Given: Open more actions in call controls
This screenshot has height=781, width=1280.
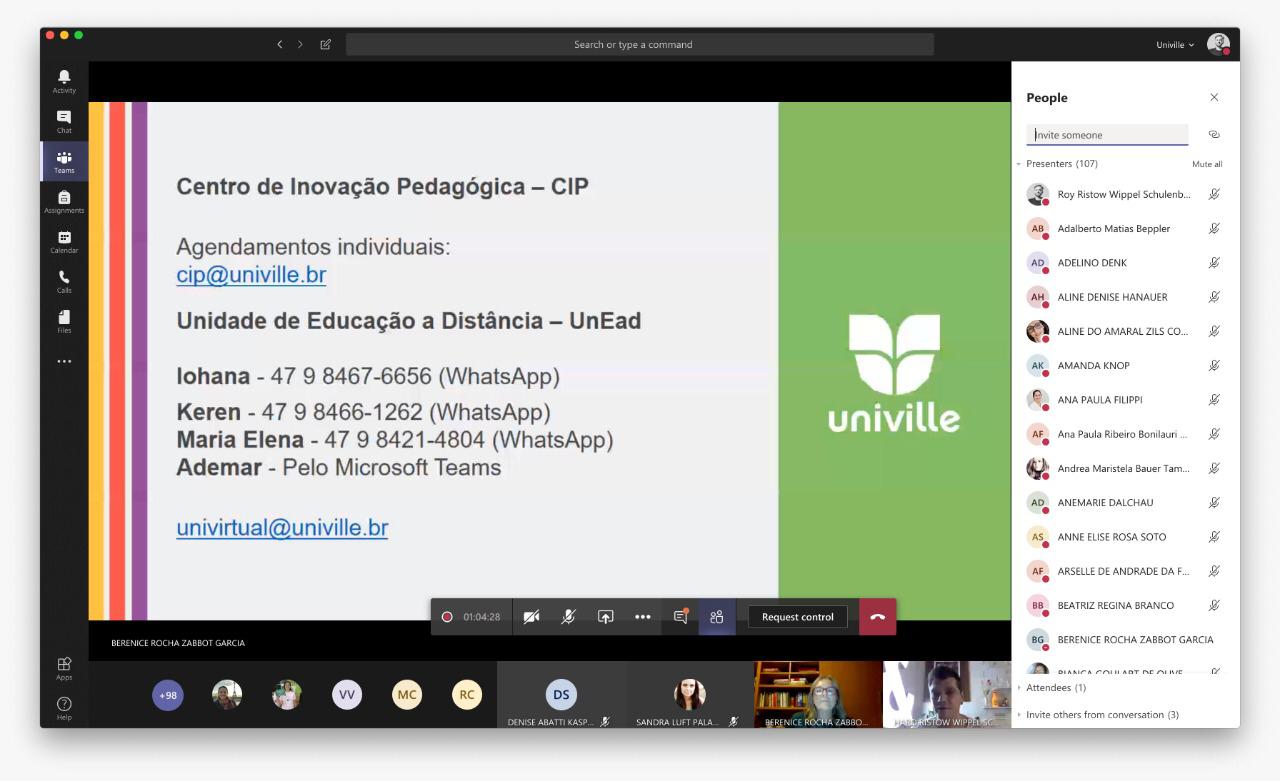Looking at the screenshot, I should (642, 617).
